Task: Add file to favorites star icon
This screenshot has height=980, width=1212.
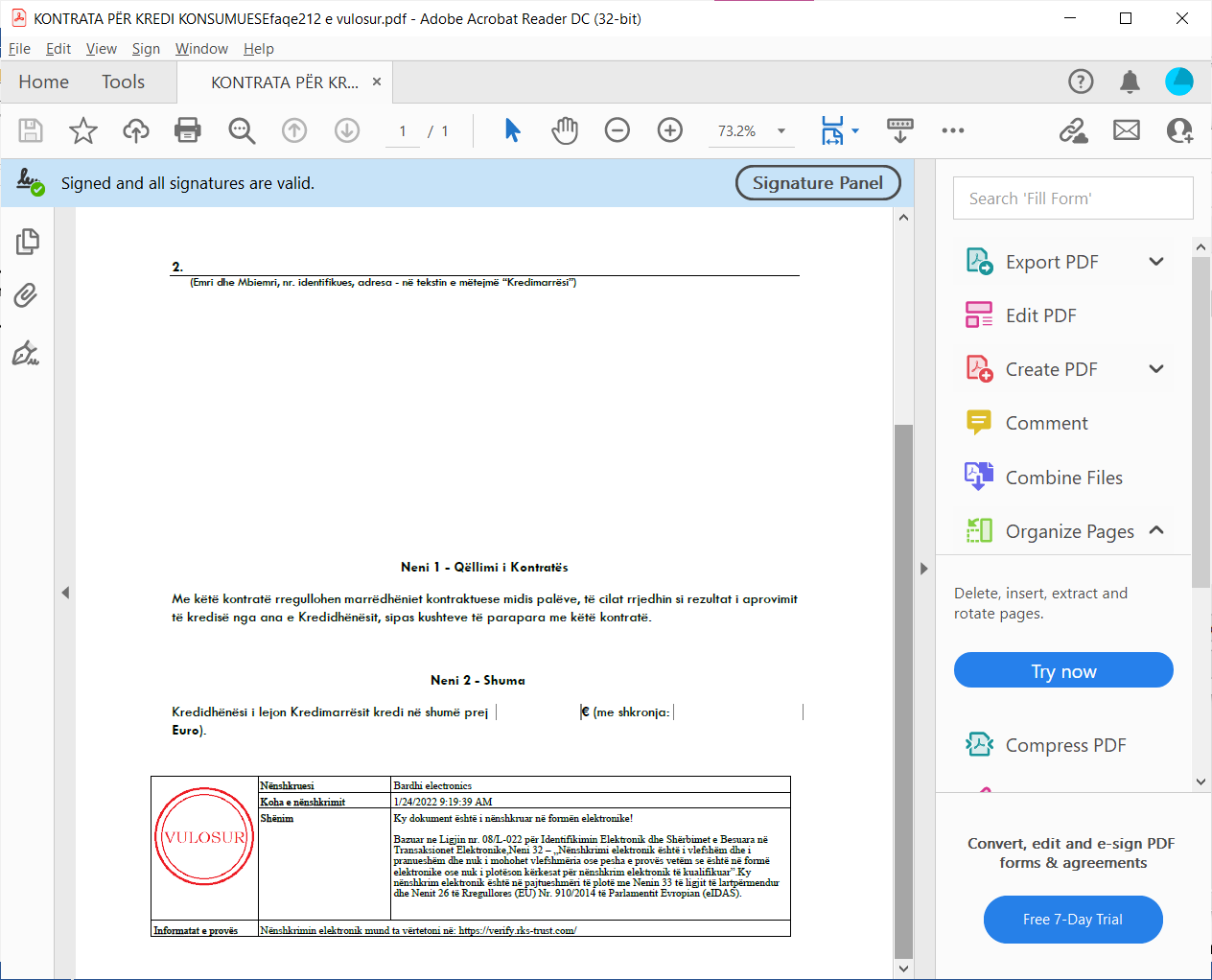Action: [x=83, y=130]
